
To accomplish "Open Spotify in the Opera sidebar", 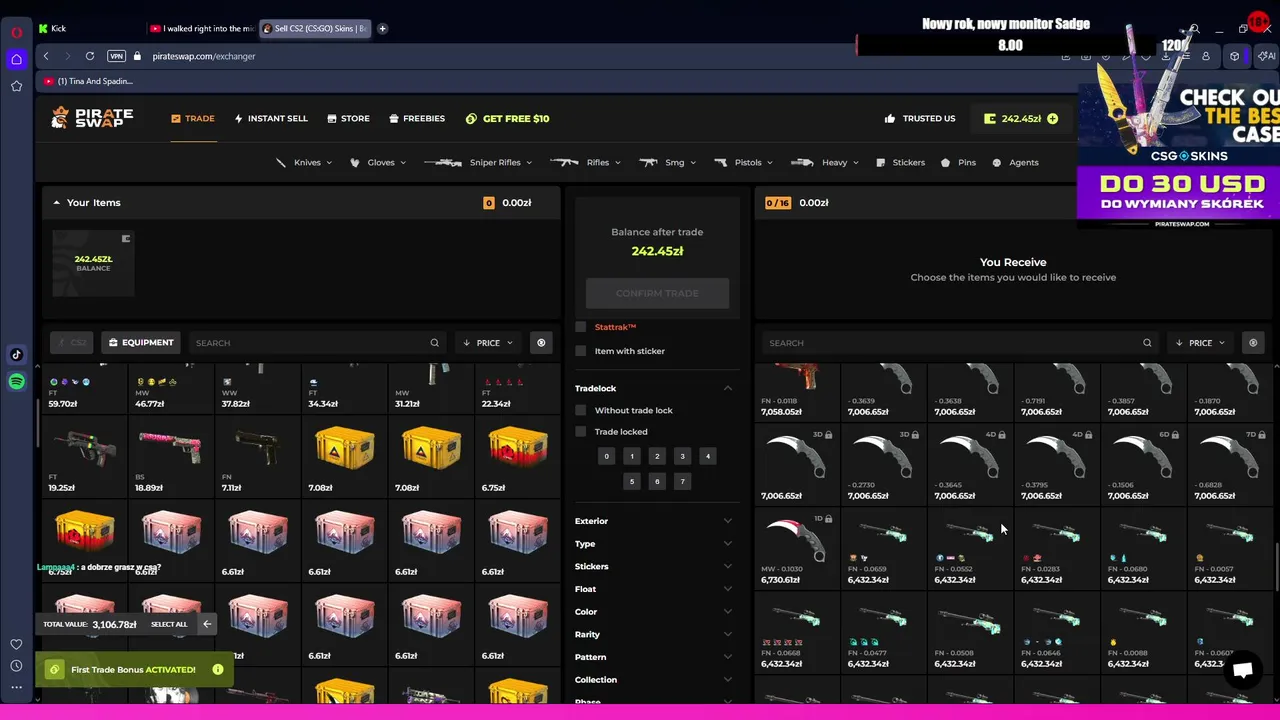I will click(16, 382).
